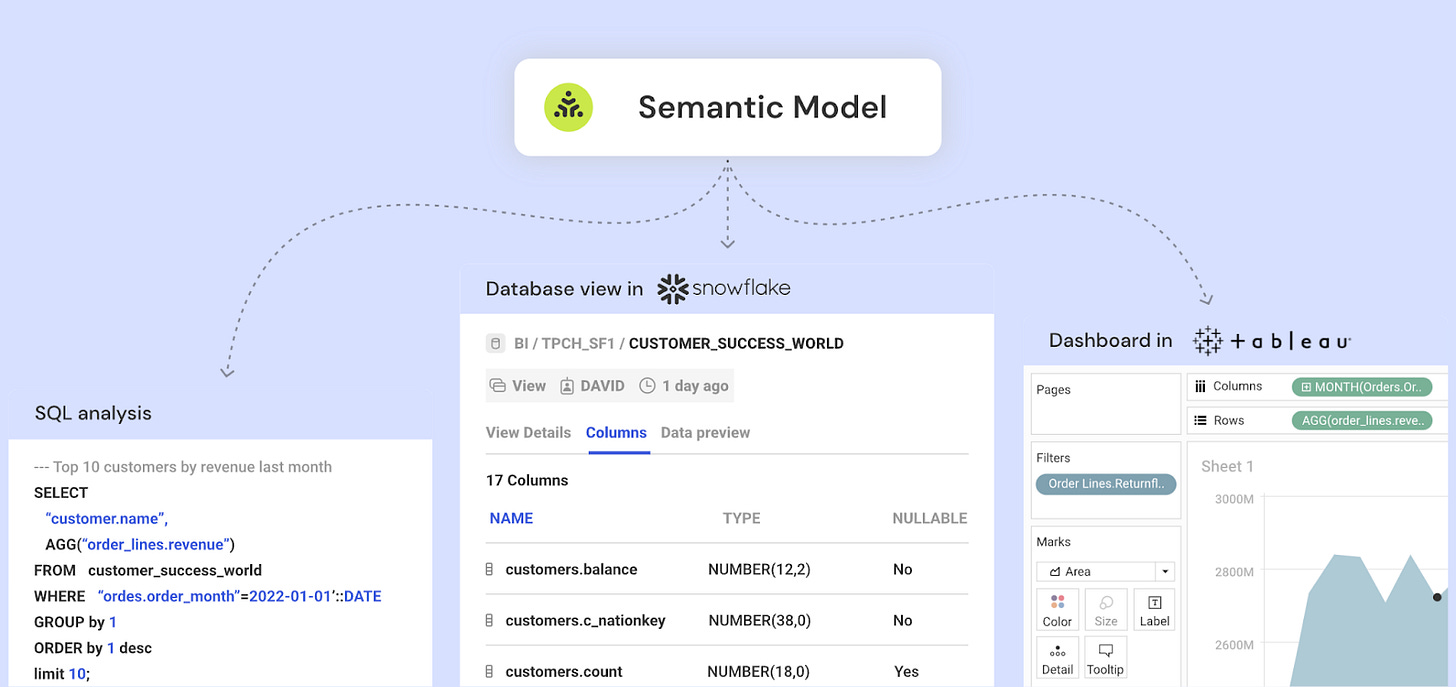The height and width of the screenshot is (687, 1456).
Task: Open the Color marks card in Tableau
Action: click(x=1057, y=609)
